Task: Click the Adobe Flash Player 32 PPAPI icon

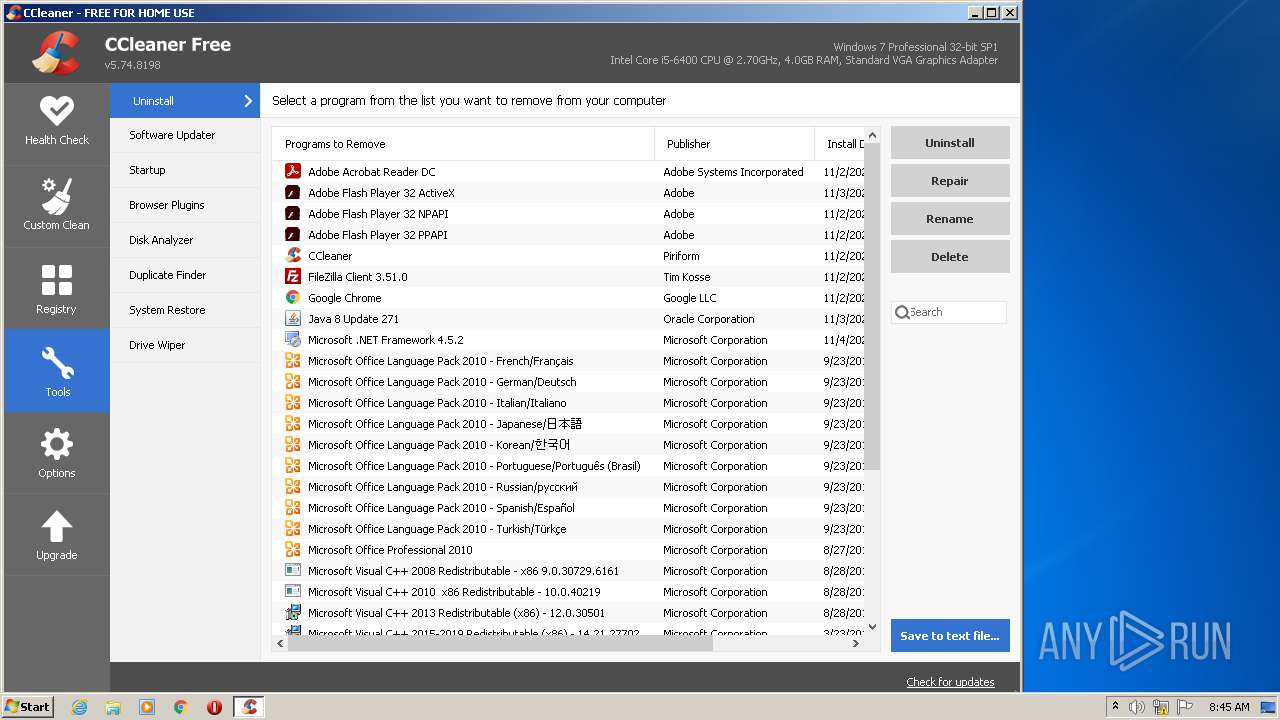Action: point(293,234)
